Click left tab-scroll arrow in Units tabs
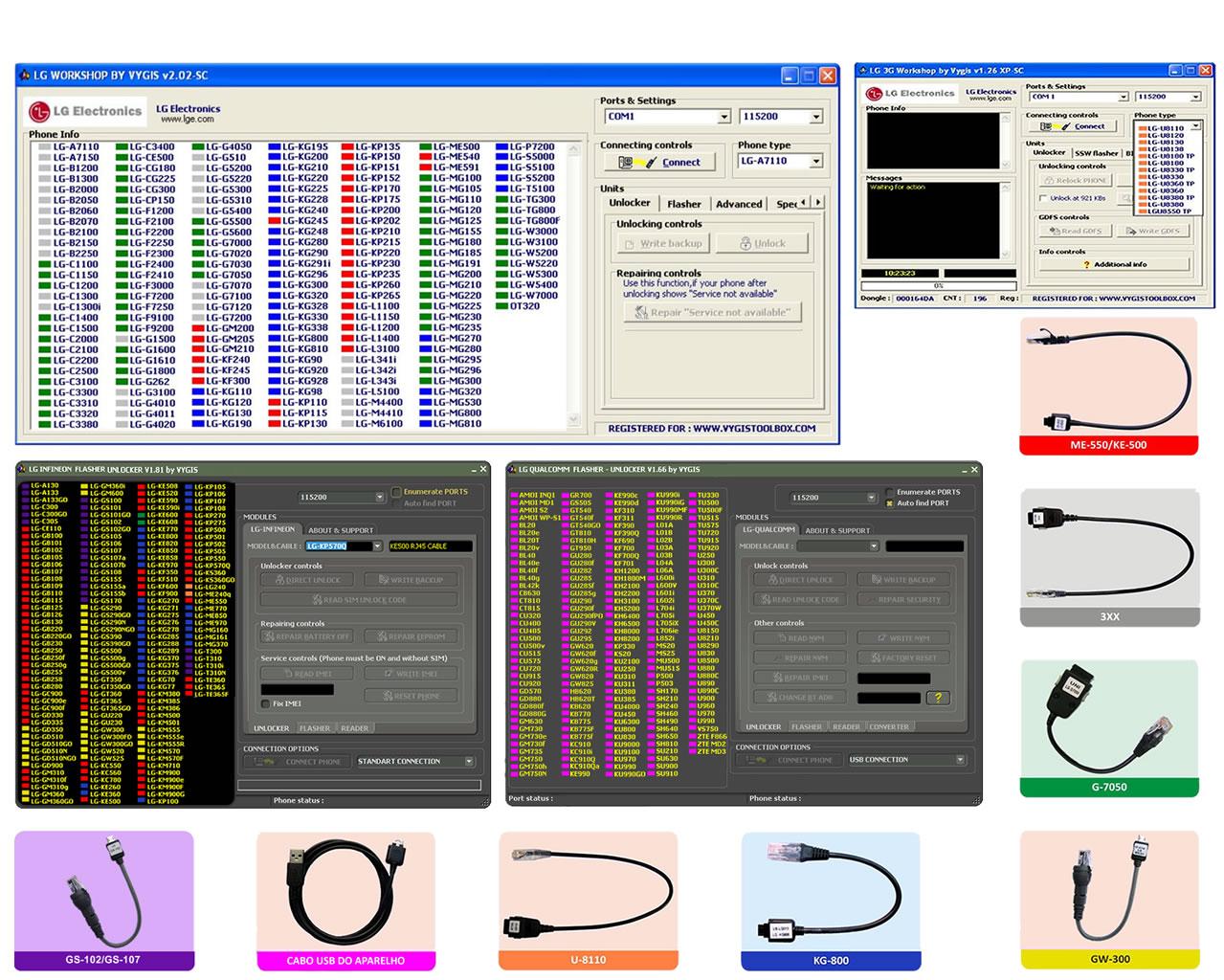 click(x=804, y=202)
